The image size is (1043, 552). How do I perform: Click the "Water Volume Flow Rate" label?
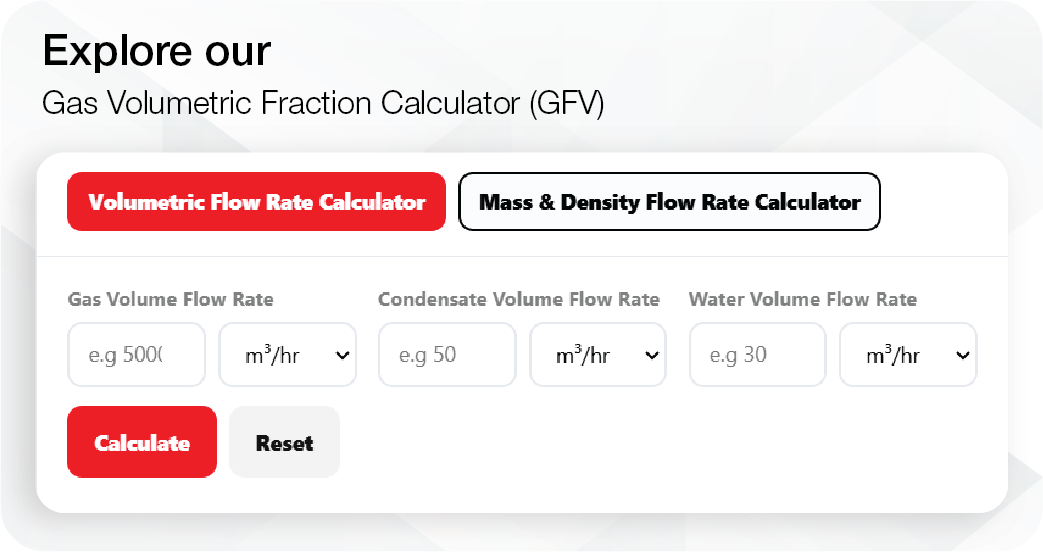pos(802,299)
